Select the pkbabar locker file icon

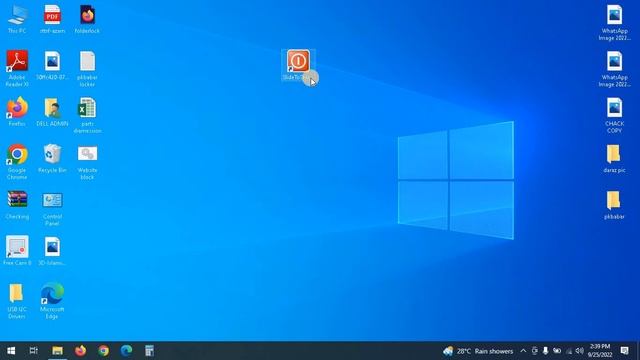coord(87,69)
